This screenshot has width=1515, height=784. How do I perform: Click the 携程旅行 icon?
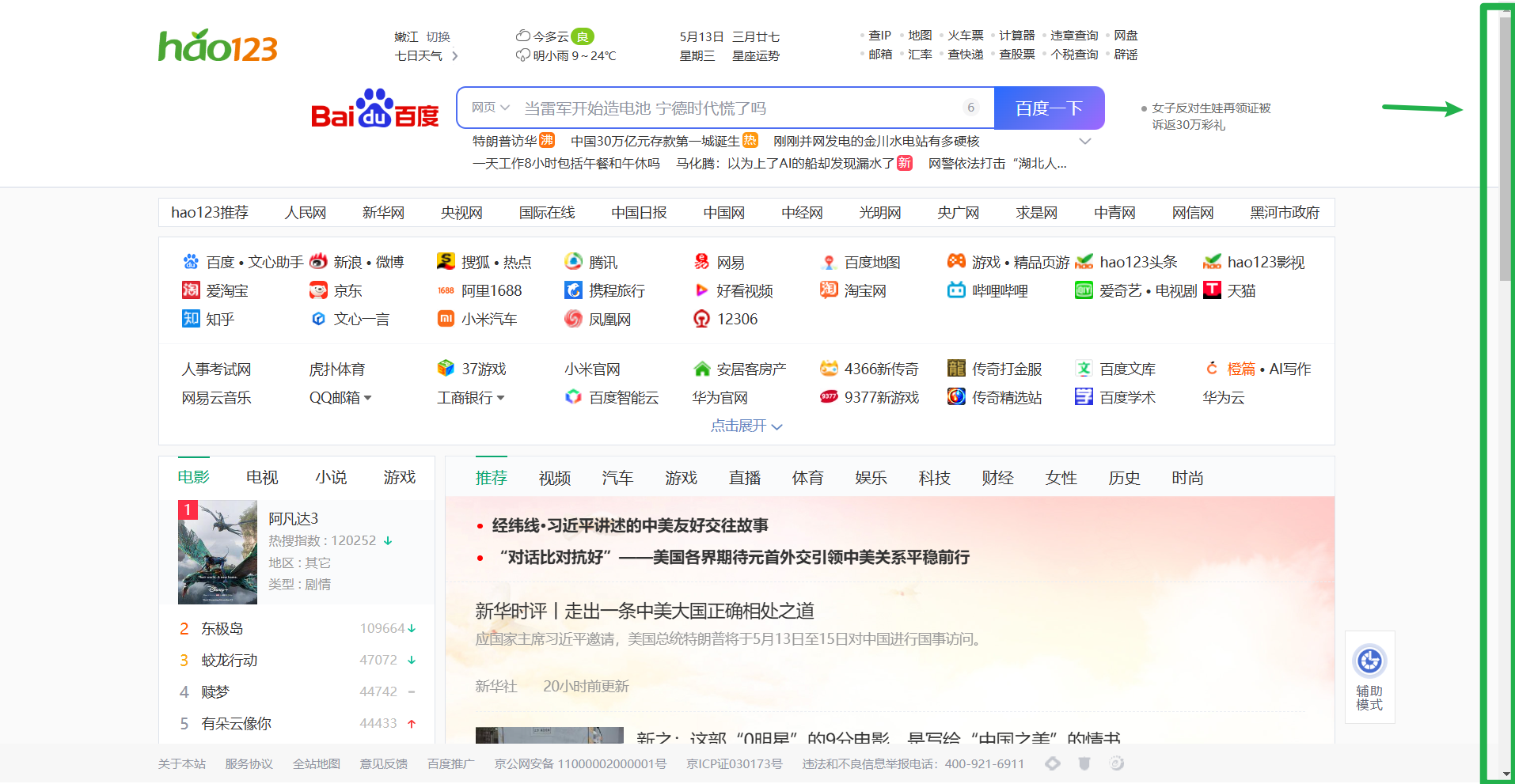tap(574, 290)
